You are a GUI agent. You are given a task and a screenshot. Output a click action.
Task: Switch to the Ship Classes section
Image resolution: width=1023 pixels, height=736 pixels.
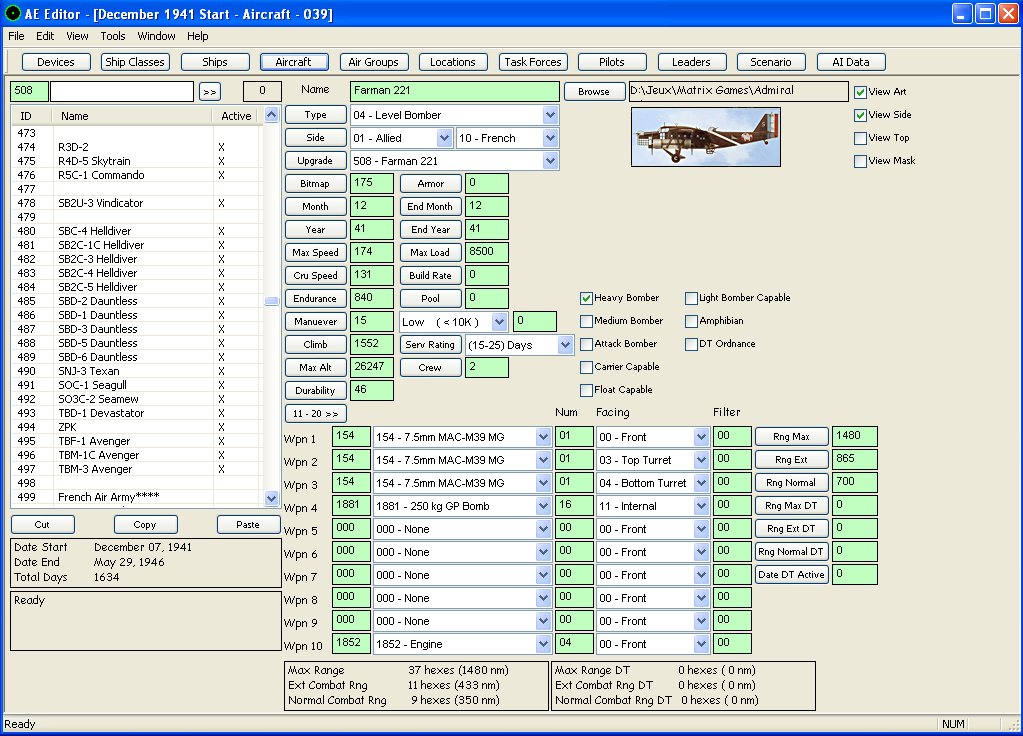(135, 62)
